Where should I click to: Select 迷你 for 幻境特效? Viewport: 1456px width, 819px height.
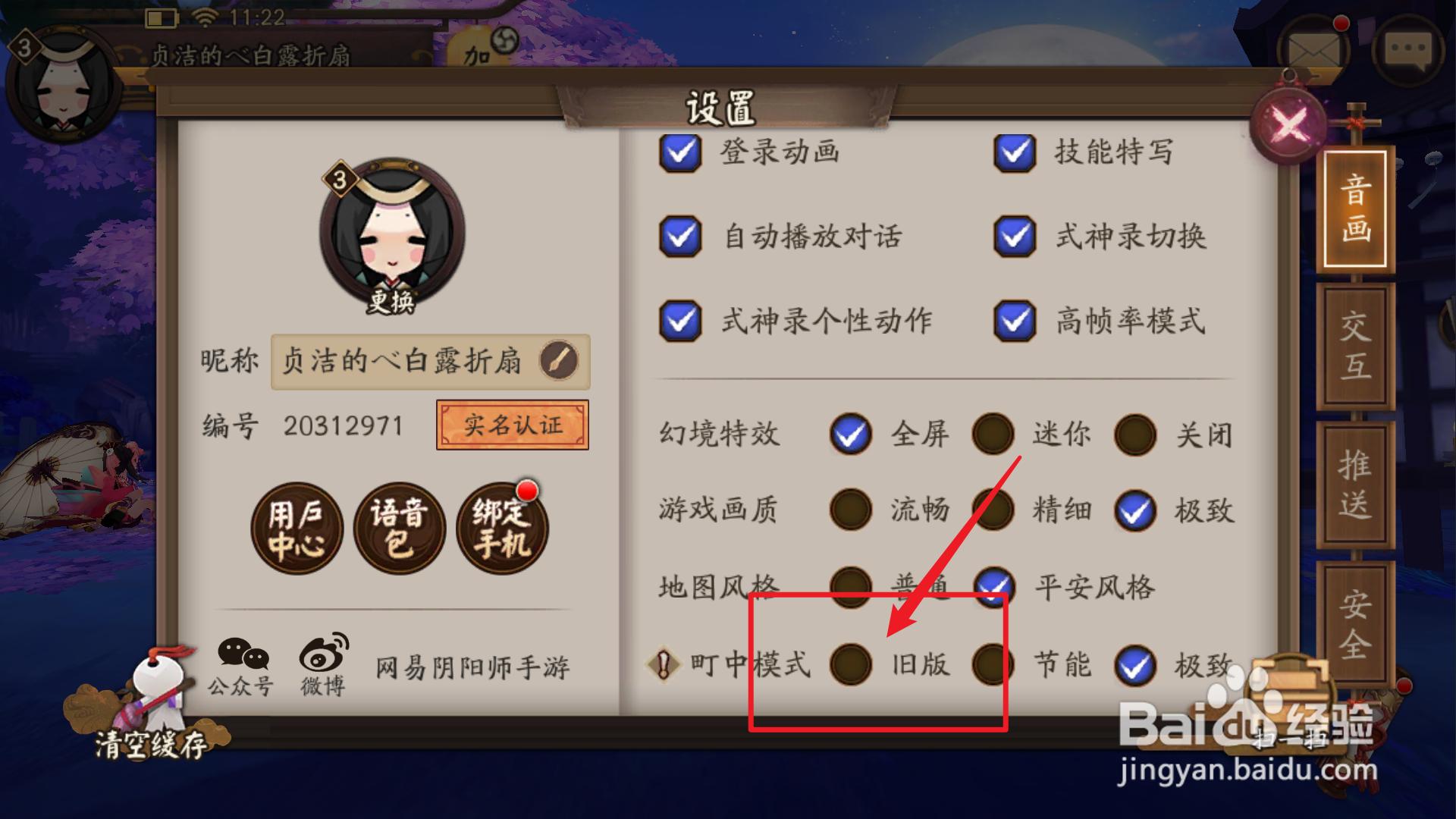click(993, 434)
